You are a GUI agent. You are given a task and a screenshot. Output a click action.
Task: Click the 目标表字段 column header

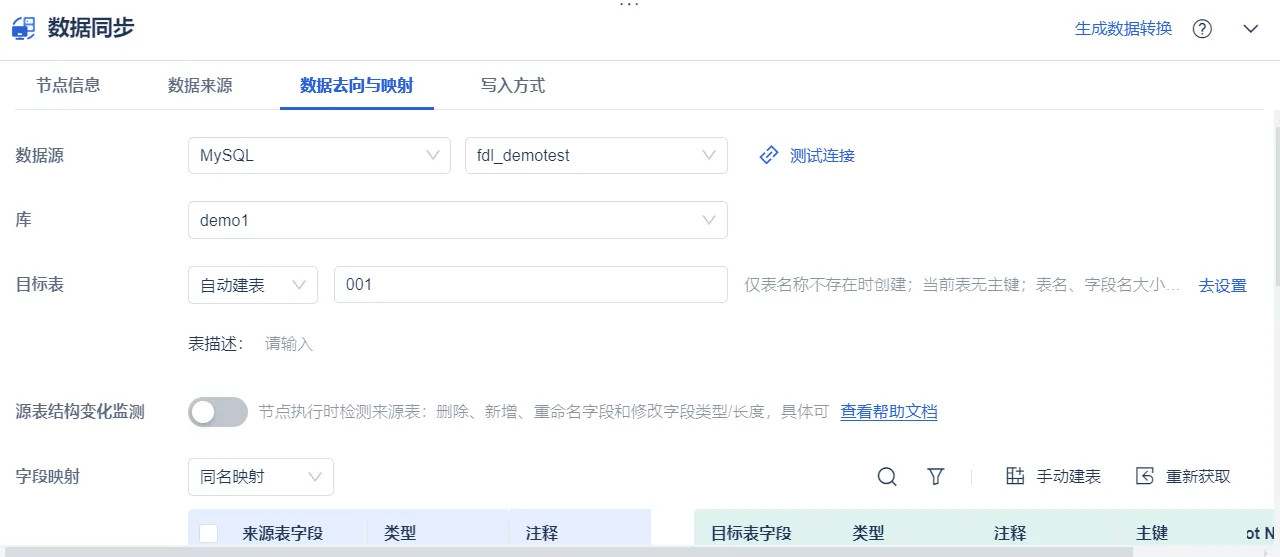pyautogui.click(x=751, y=533)
